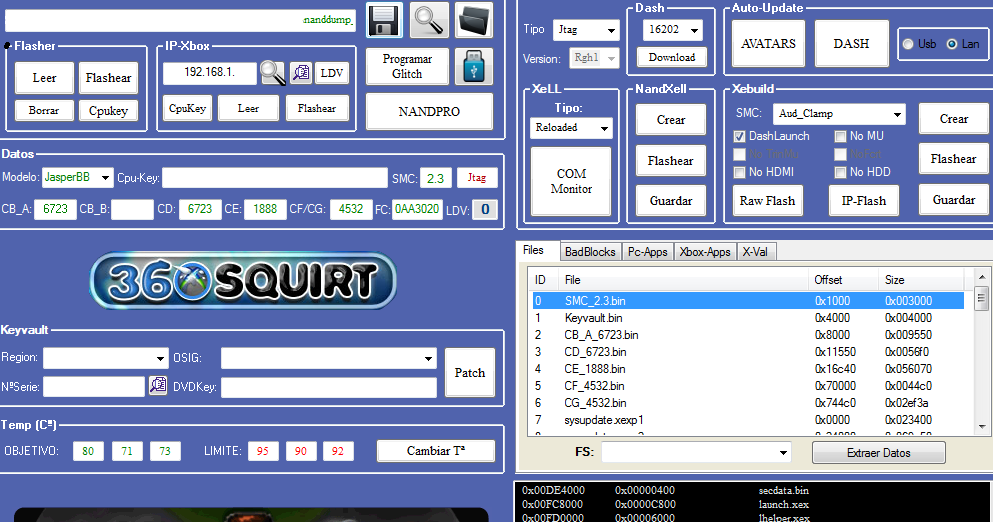Open the SMC Aud_Clamp dropdown
Screen dimensions: 993x522
pyautogui.click(x=839, y=114)
